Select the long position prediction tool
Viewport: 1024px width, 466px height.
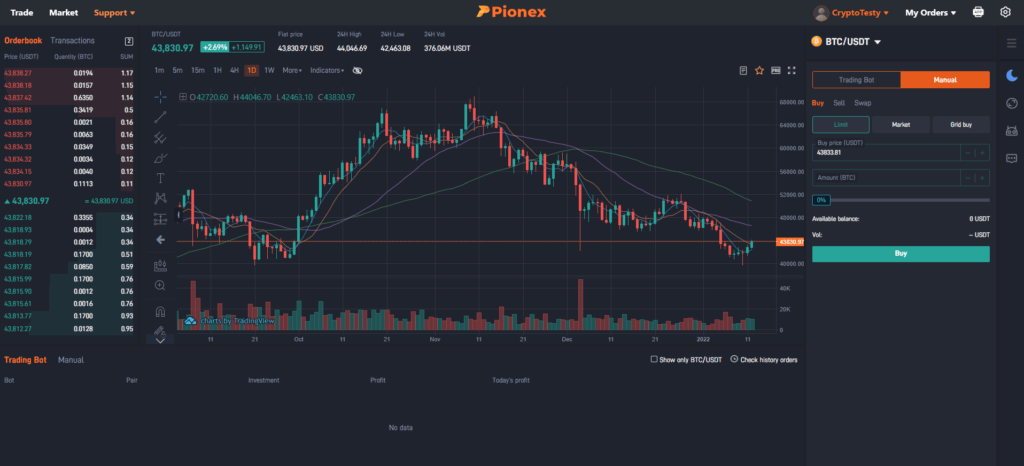click(x=161, y=219)
